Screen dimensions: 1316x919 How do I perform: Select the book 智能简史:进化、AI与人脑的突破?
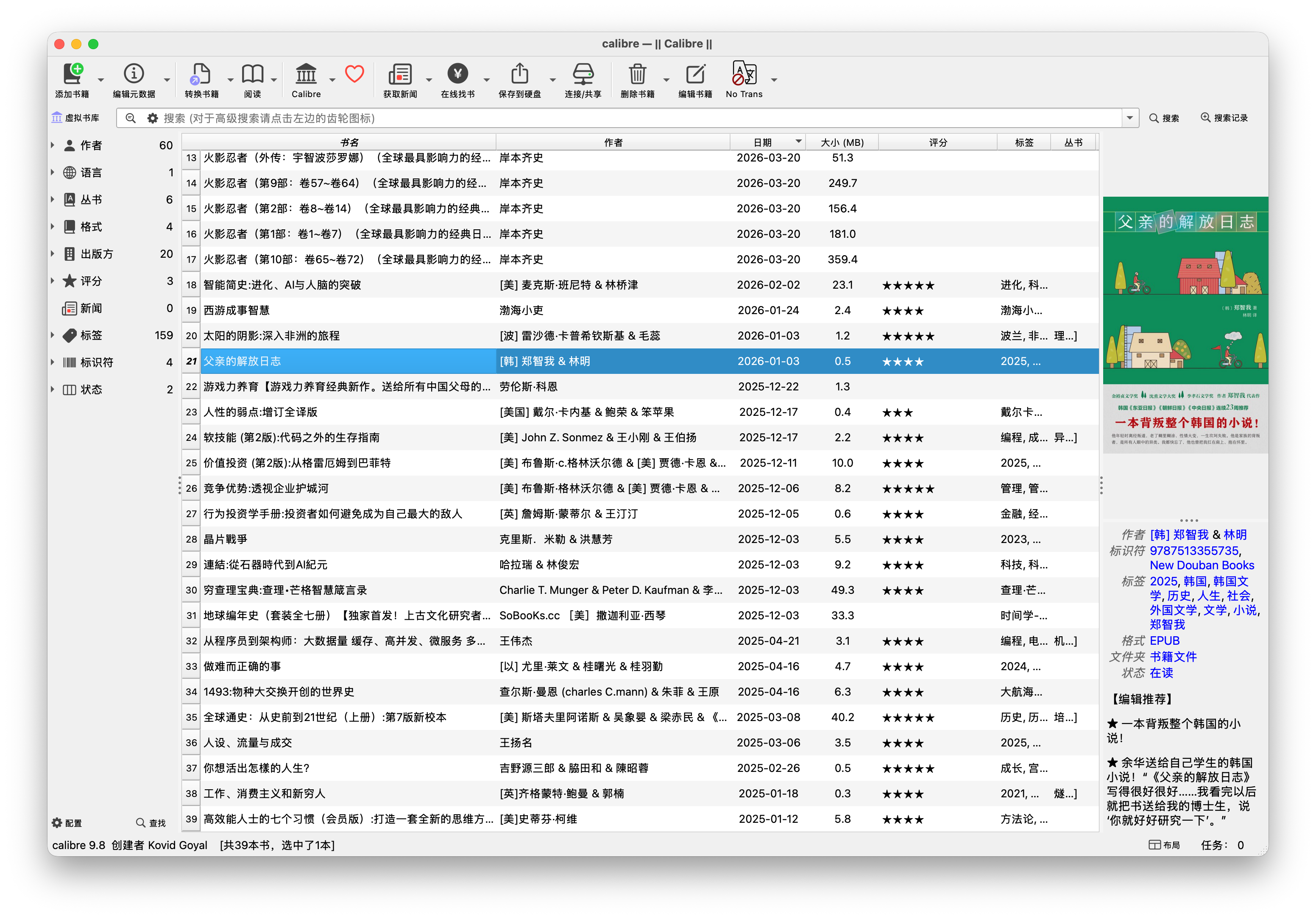[640, 285]
